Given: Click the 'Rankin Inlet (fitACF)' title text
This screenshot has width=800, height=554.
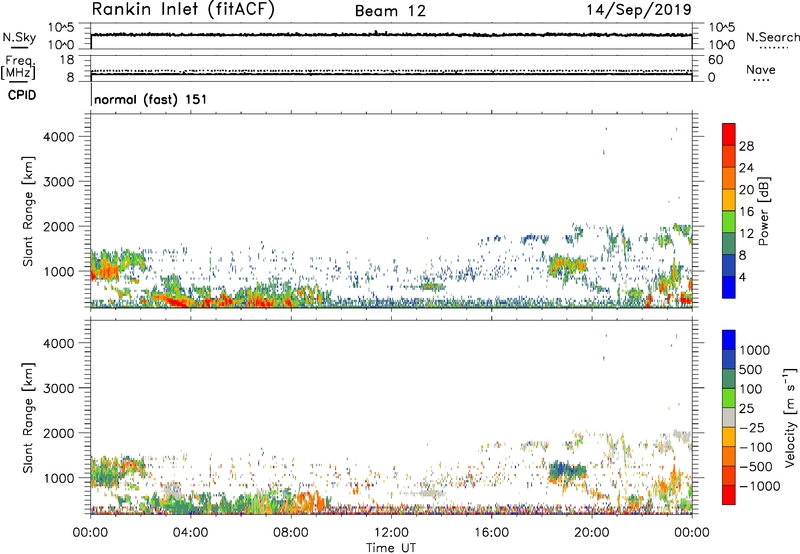Looking at the screenshot, I should coord(183,10).
